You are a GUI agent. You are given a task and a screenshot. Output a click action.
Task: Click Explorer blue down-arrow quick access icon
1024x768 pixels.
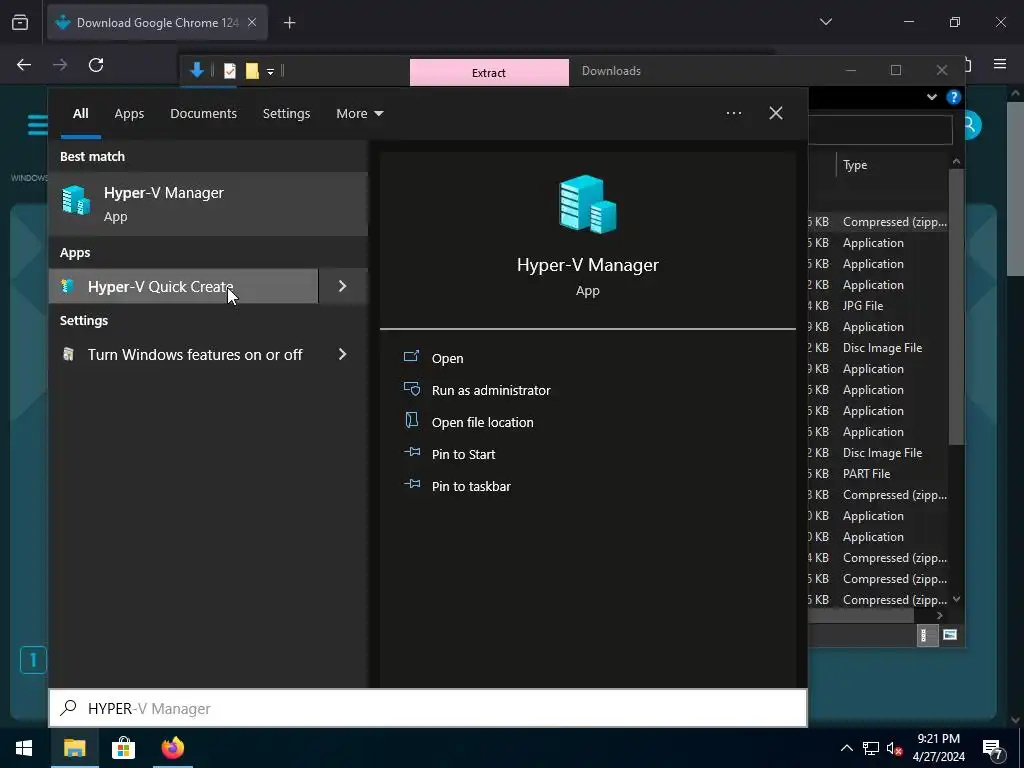click(x=197, y=70)
